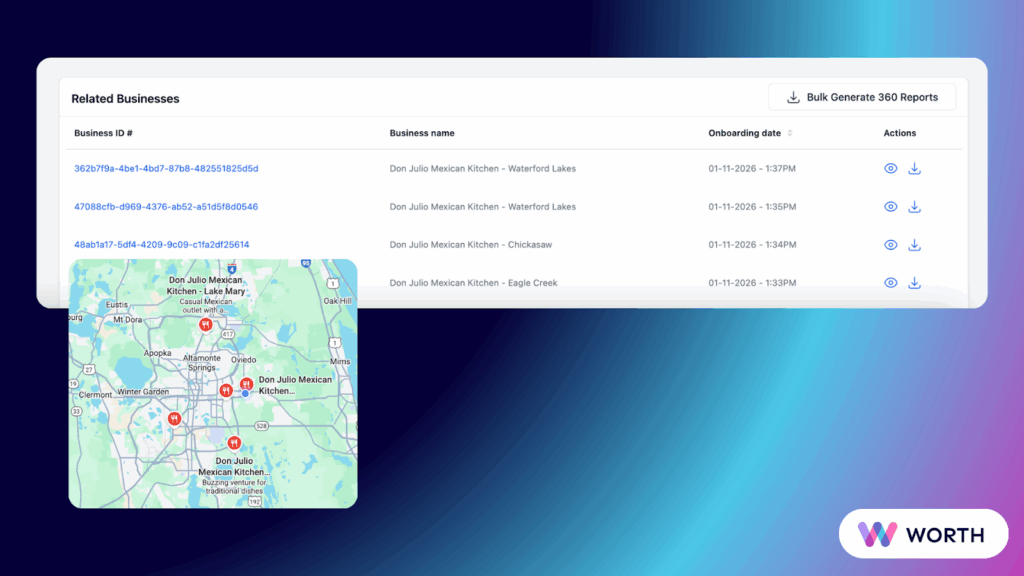Click eye icon for 1:35PM Waterford Lakes row

pos(891,207)
